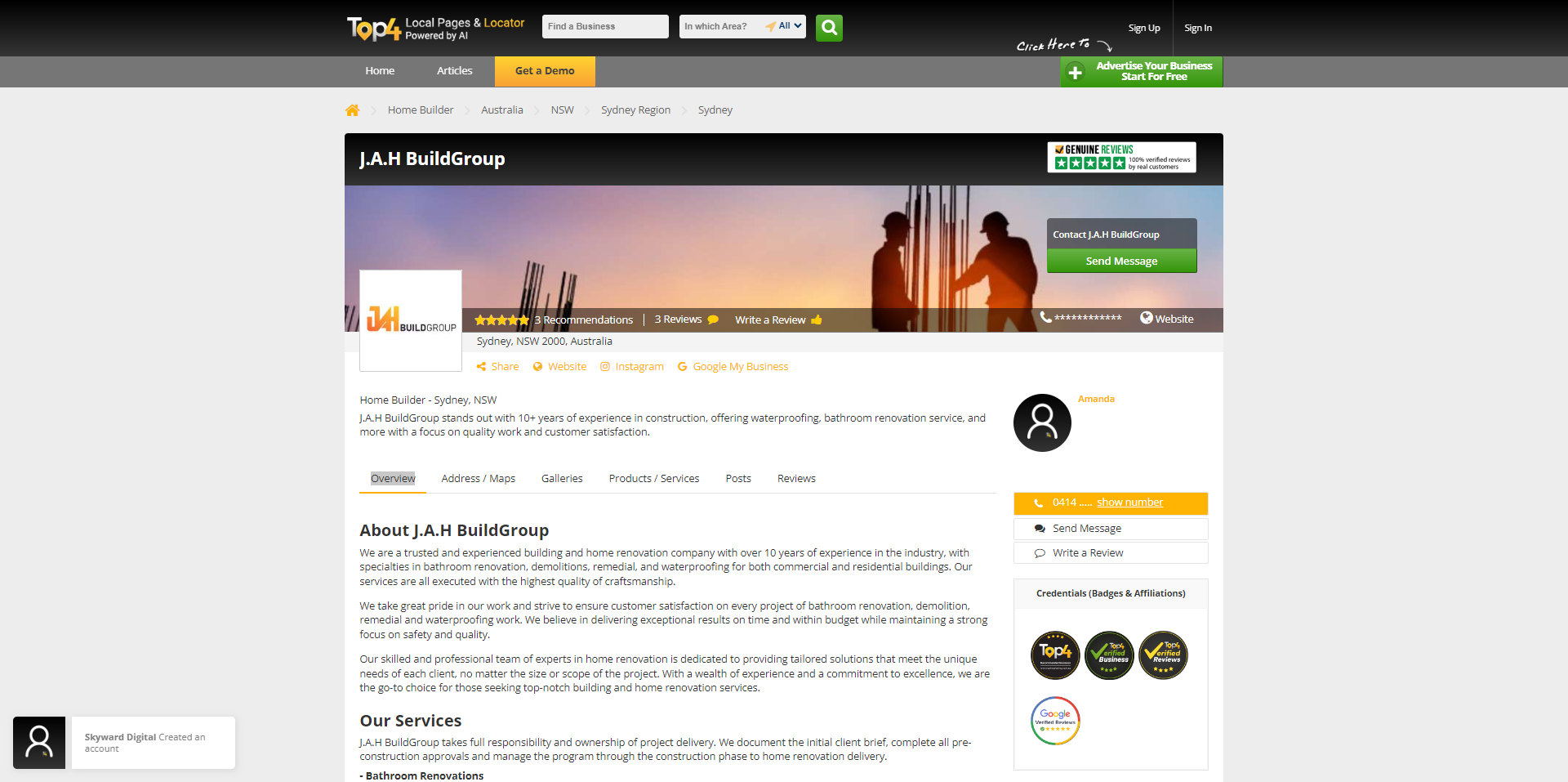Select the Galleries tab

click(562, 479)
